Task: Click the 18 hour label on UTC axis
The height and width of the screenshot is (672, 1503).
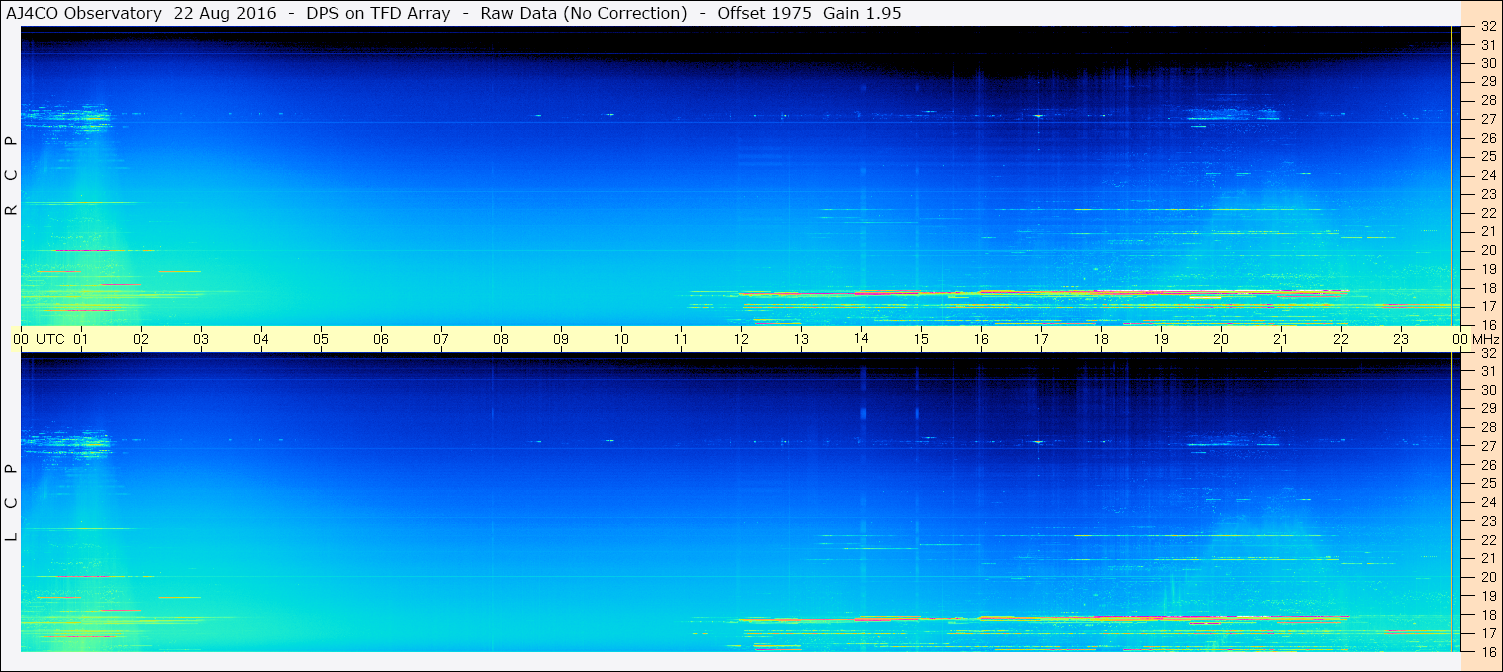Action: pyautogui.click(x=1100, y=339)
